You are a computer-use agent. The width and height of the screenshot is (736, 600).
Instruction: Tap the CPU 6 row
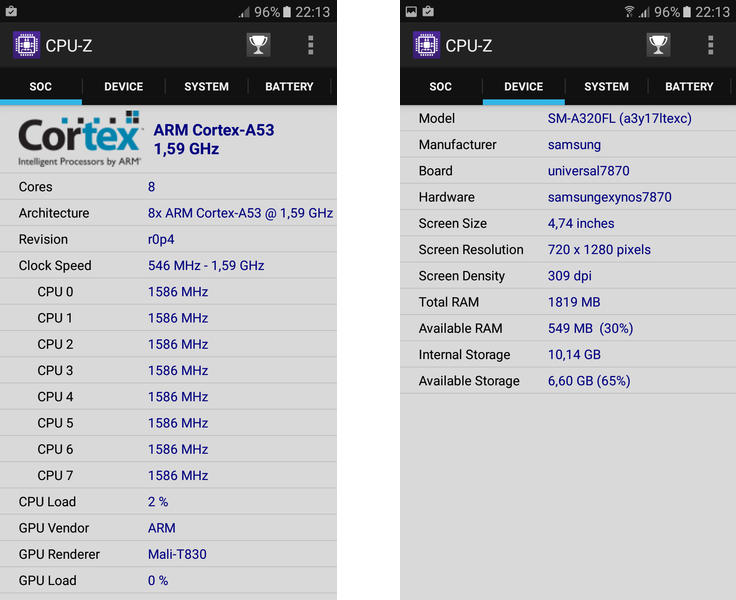(168, 450)
